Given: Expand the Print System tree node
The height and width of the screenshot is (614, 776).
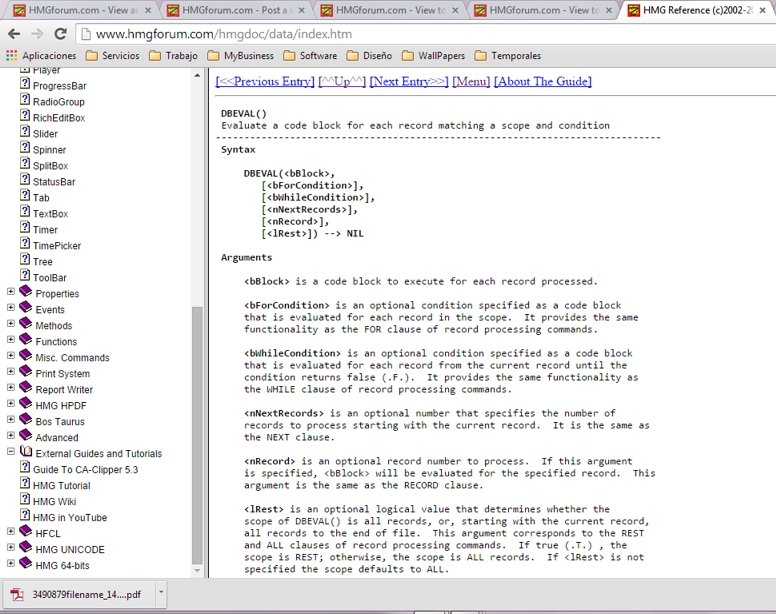Looking at the screenshot, I should click(11, 373).
